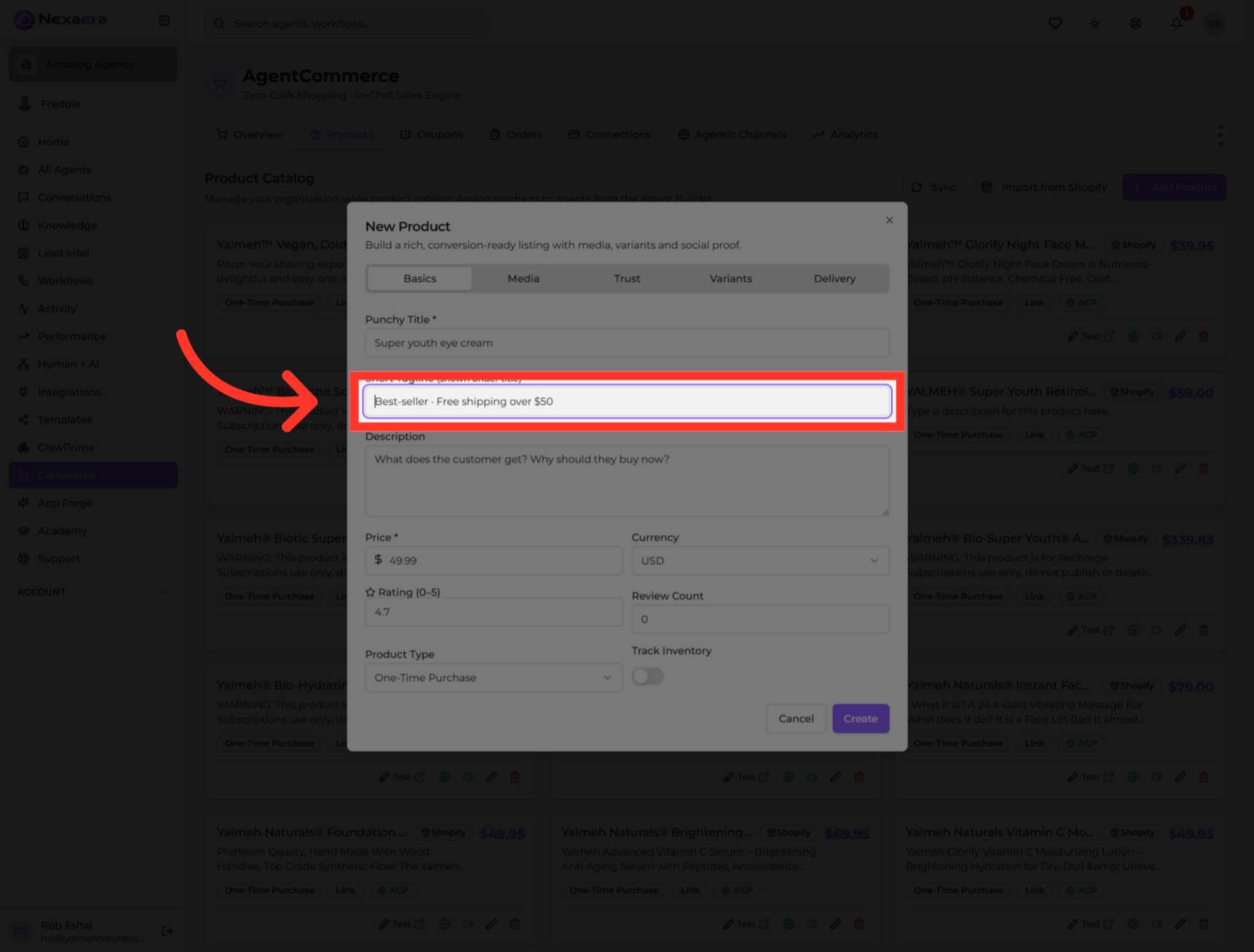Image resolution: width=1254 pixels, height=952 pixels.
Task: Log out using the exit icon
Action: click(167, 931)
